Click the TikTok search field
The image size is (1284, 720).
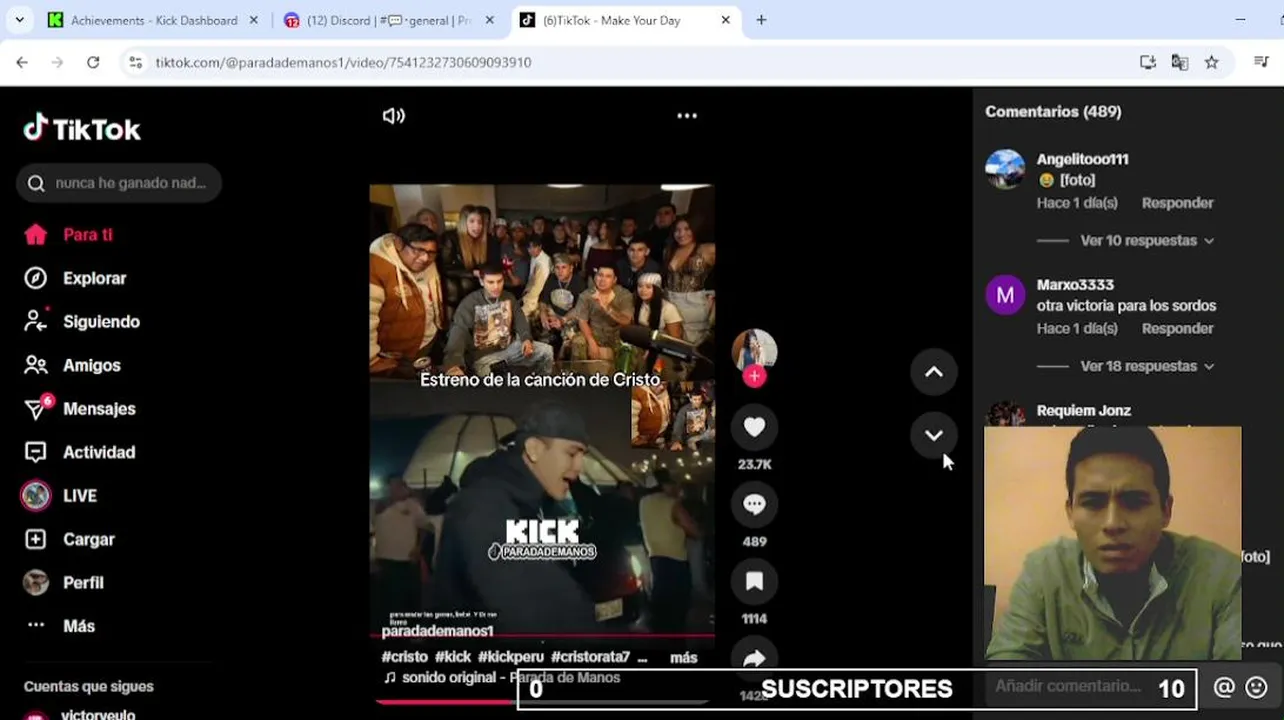(x=119, y=183)
